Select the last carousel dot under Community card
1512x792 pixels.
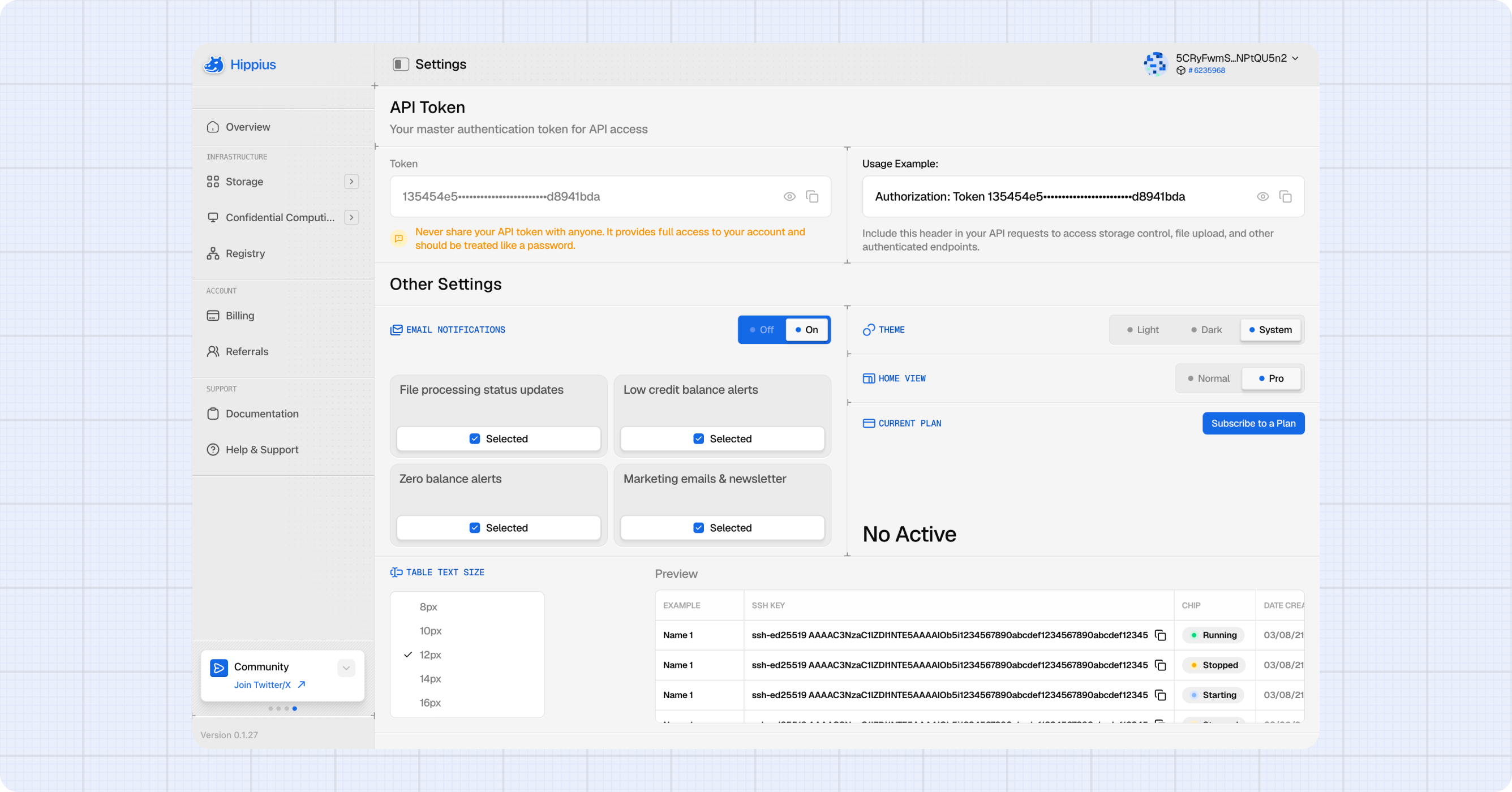pyautogui.click(x=295, y=708)
